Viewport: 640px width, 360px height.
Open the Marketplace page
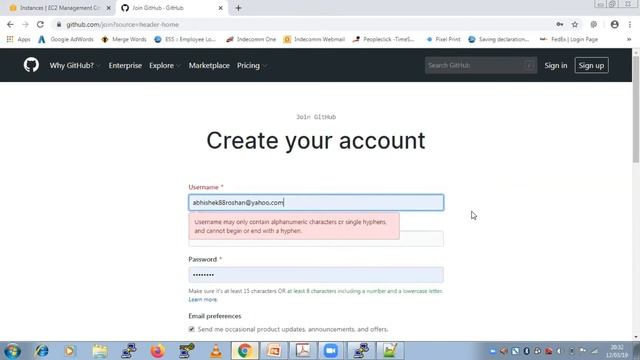(x=209, y=65)
